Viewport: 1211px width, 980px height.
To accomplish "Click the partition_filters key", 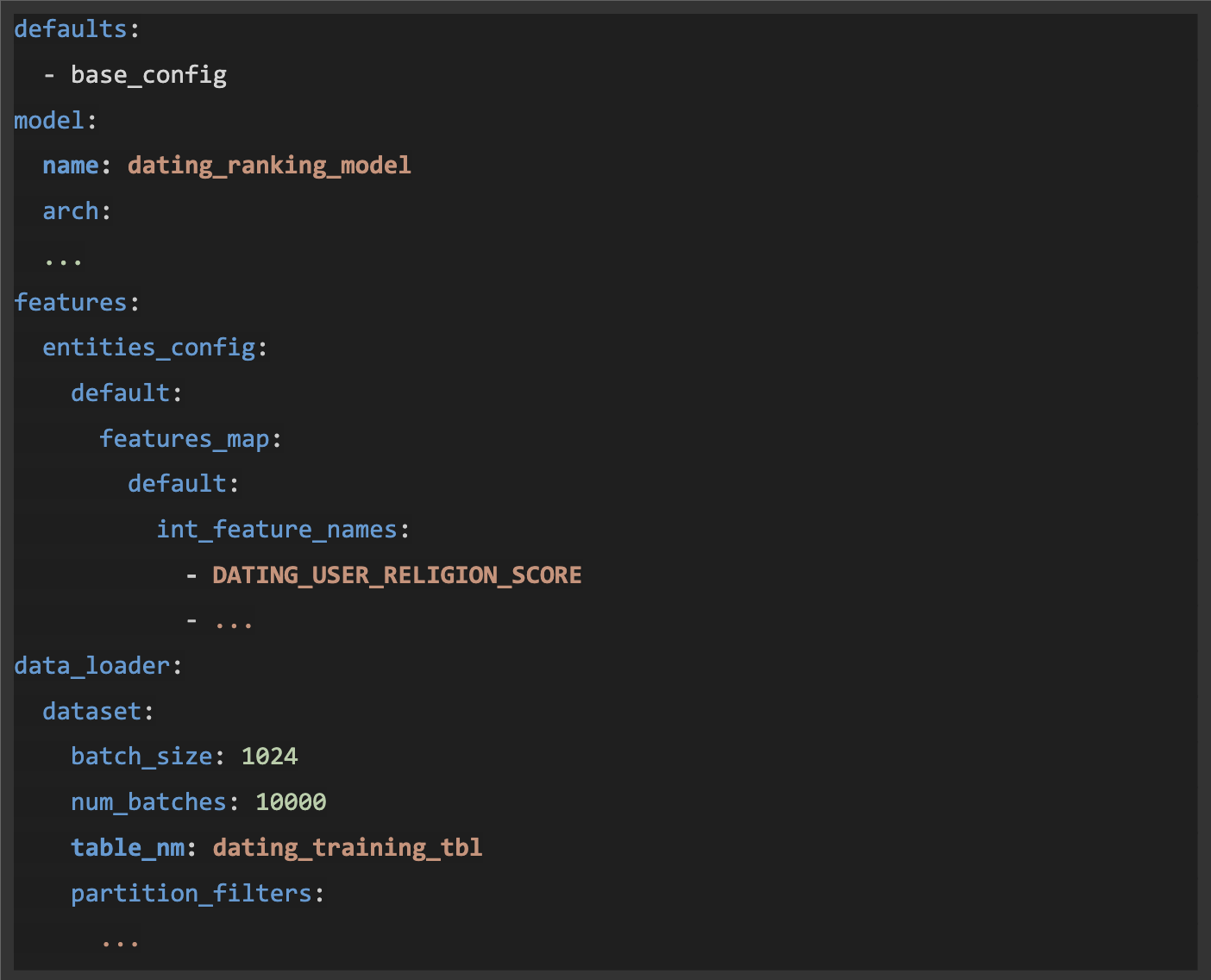I will tap(191, 894).
